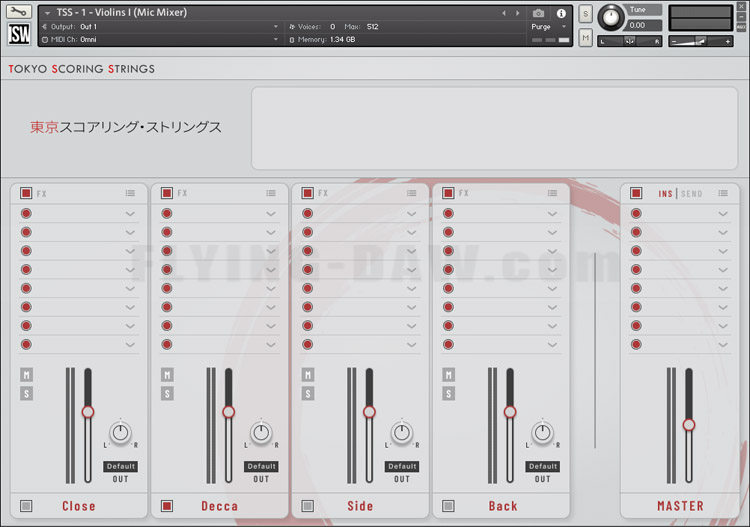Click the ISW logo icon
Viewport: 750px width, 527px height.
click(x=19, y=33)
